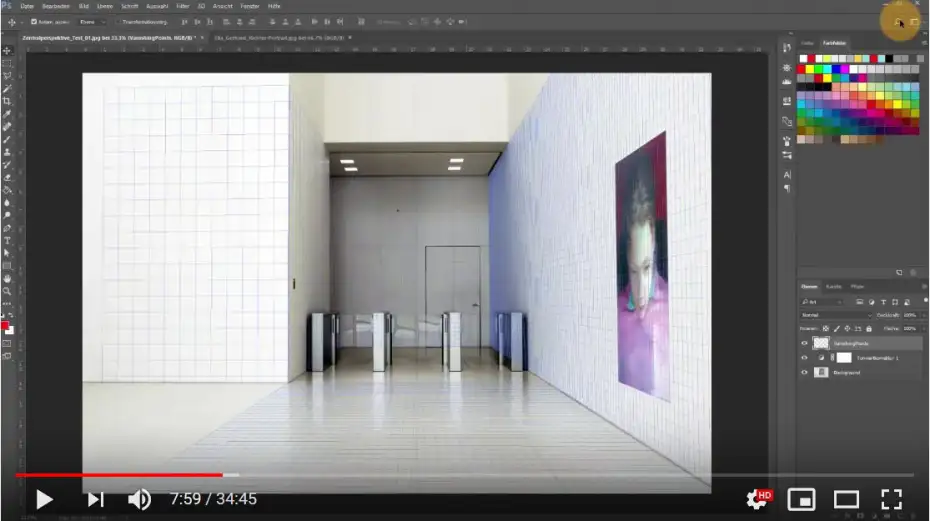Image resolution: width=930 pixels, height=521 pixels.
Task: Hide the Tonwertkorrektur 1 layer
Action: (804, 358)
